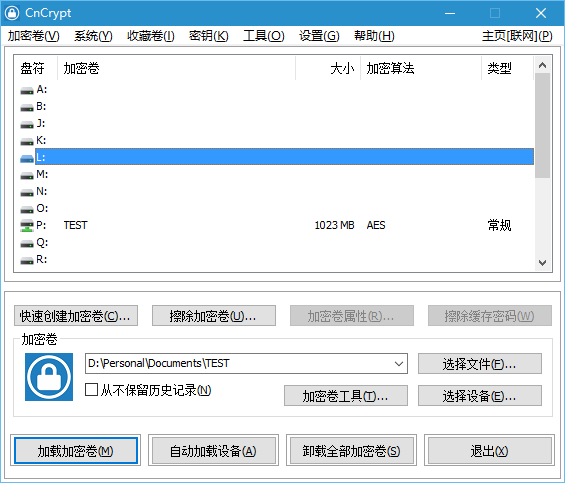Select the drive icon for Q:
This screenshot has width=565, height=483.
pyautogui.click(x=27, y=243)
